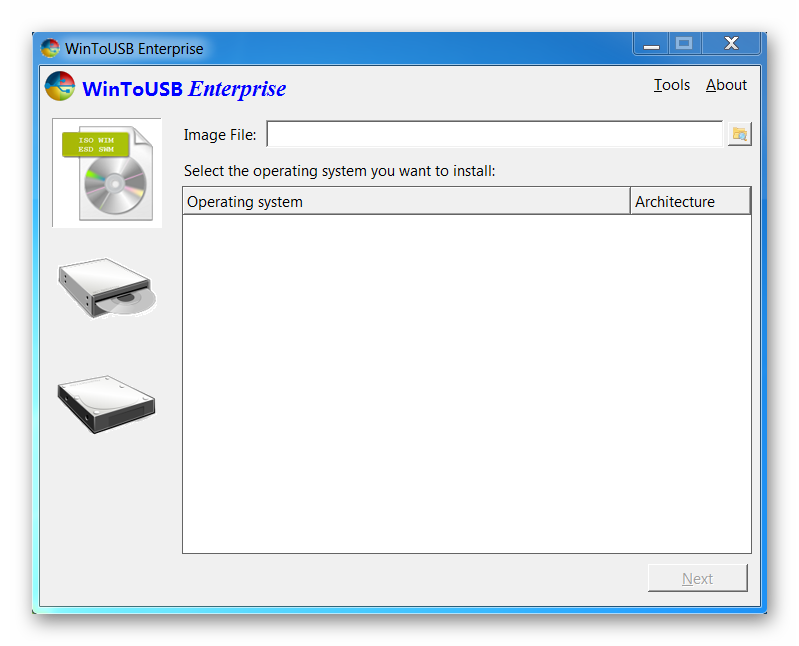
Task: Click the 'WinToUSB Enterprise' header title text
Action: coord(184,89)
